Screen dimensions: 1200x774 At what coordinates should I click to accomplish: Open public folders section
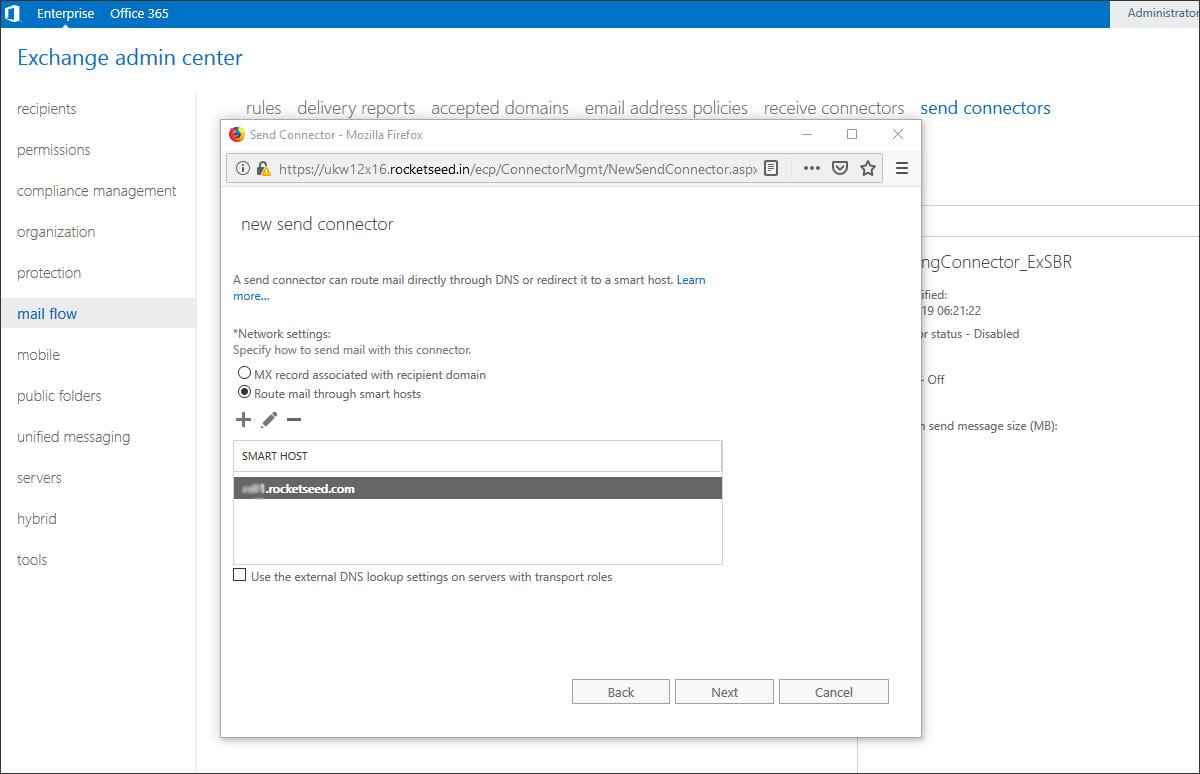(59, 396)
